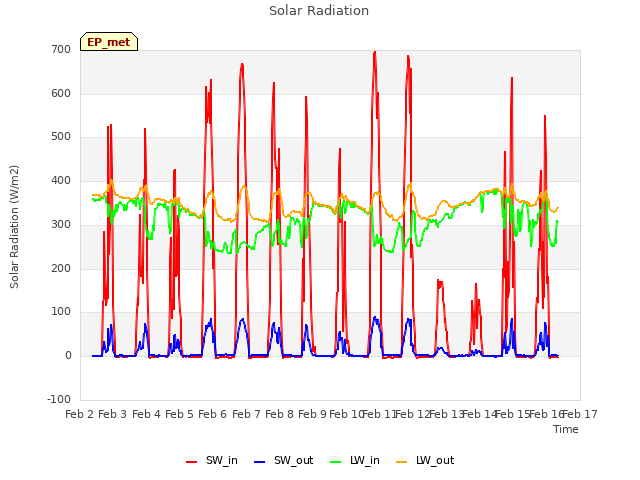Click the 200 y-axis tick label

click(x=61, y=269)
